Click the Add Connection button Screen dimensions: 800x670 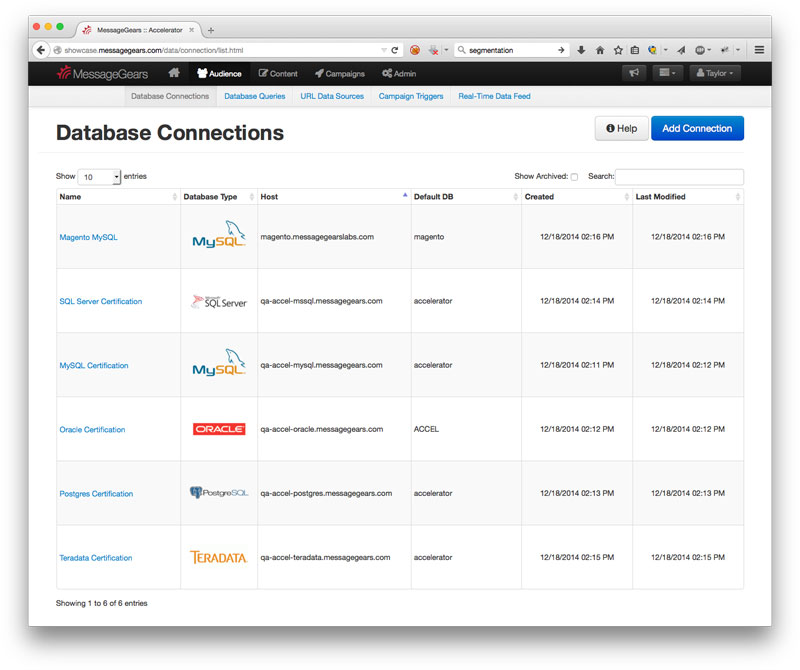[x=697, y=128]
